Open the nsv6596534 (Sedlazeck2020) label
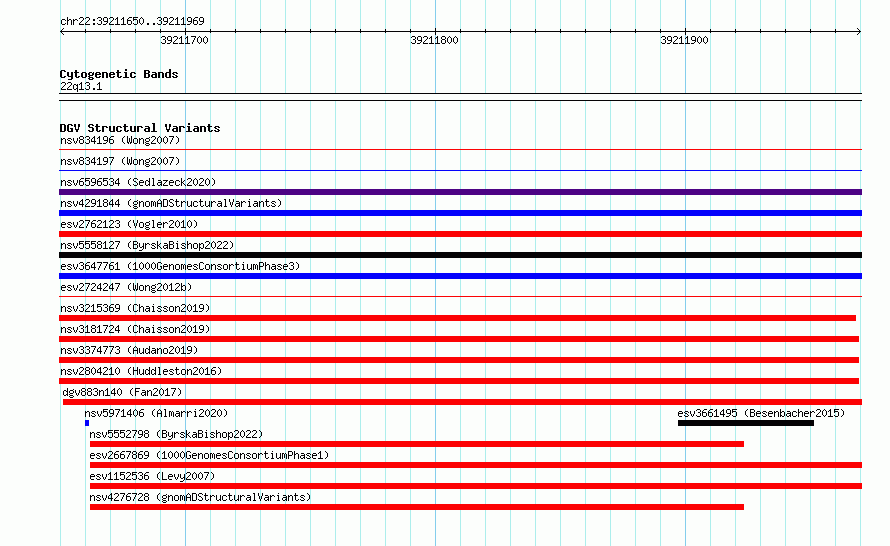 [138, 182]
